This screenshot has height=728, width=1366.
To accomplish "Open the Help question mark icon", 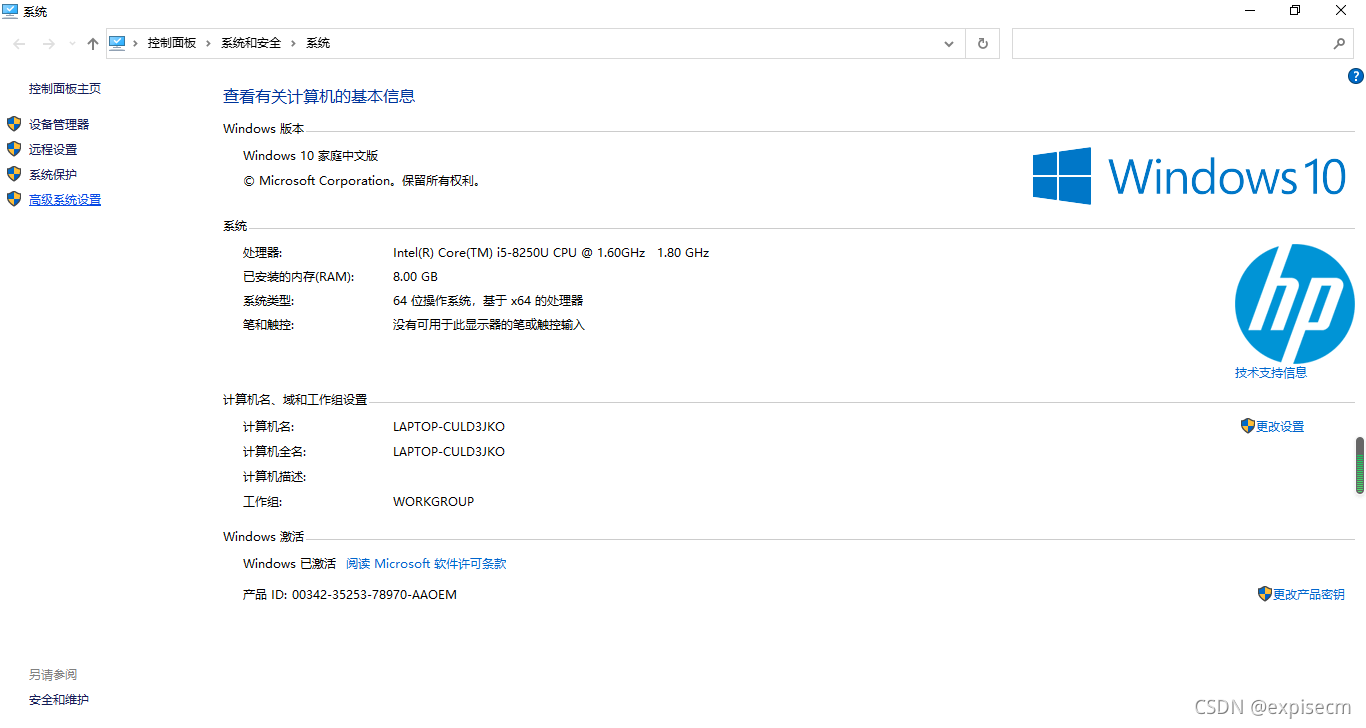I will pos(1356,76).
